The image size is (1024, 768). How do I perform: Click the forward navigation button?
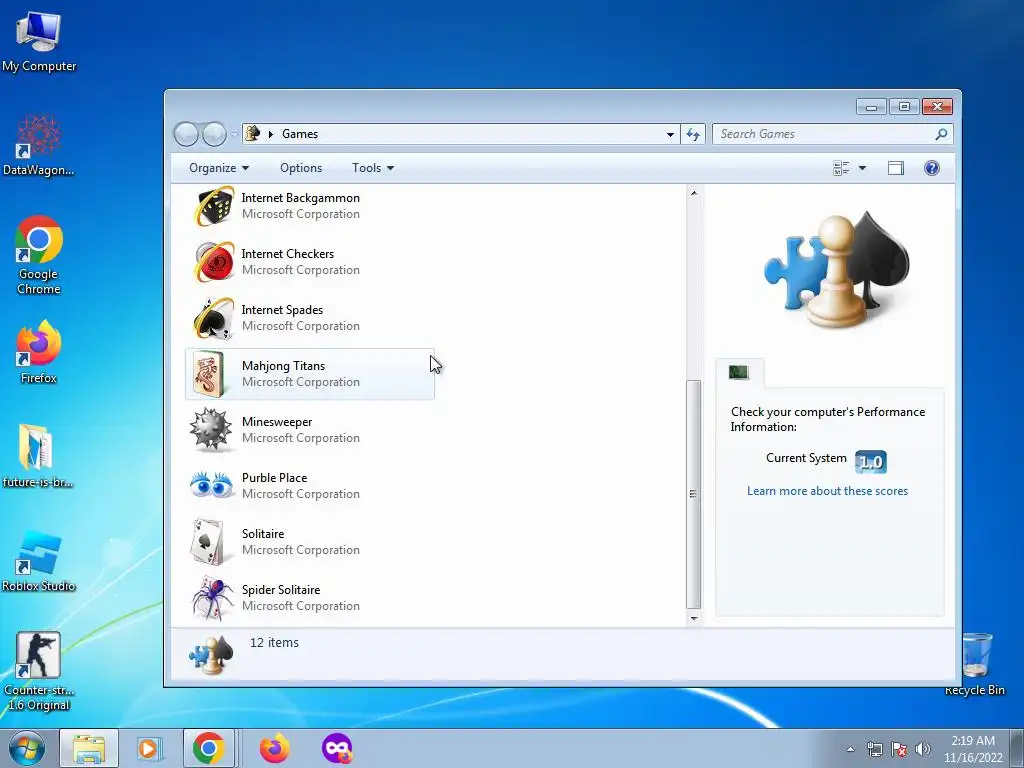[x=214, y=134]
